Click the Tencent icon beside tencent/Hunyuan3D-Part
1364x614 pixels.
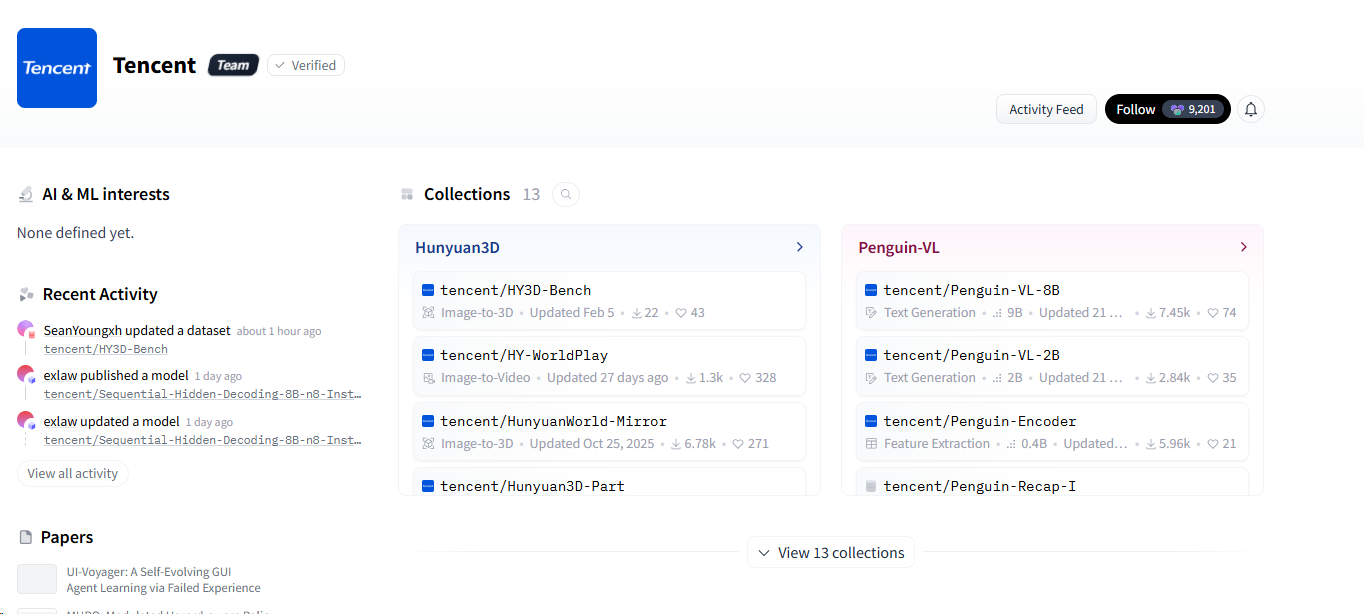428,486
